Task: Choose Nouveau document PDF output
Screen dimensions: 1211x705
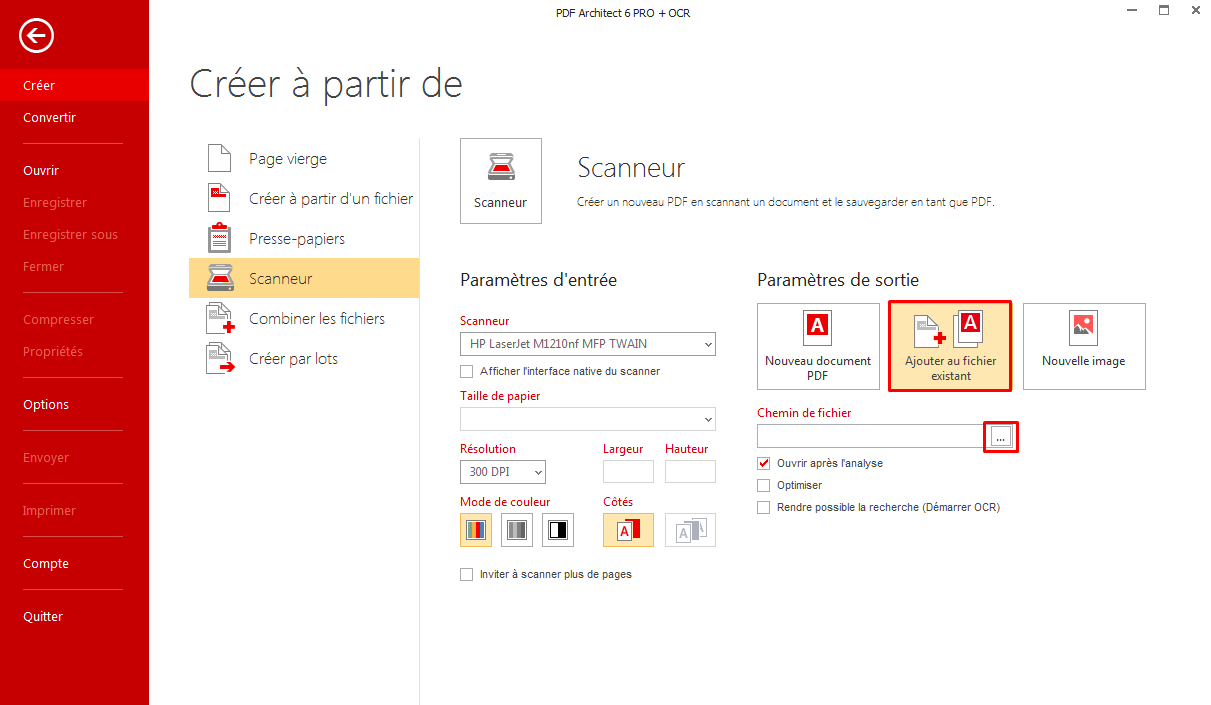Action: (818, 347)
